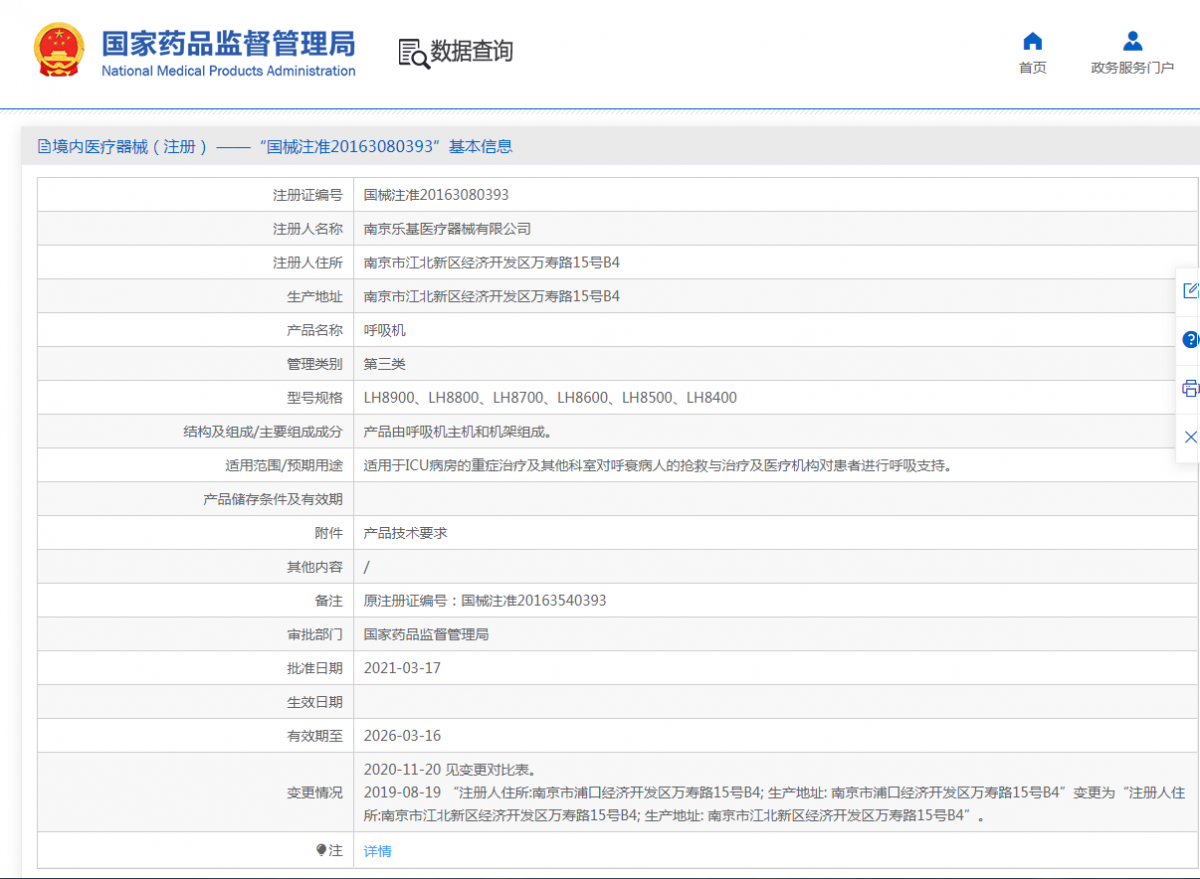Click the printer icon on right sidebar

(x=1190, y=389)
